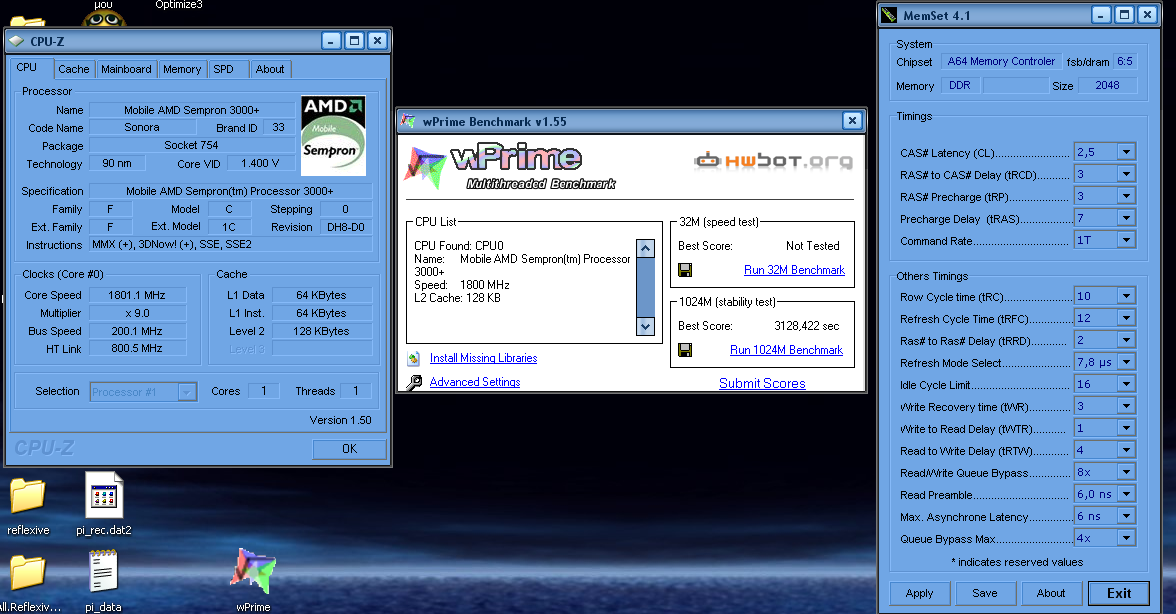Click the Run 32M Benchmark link

coord(794,270)
